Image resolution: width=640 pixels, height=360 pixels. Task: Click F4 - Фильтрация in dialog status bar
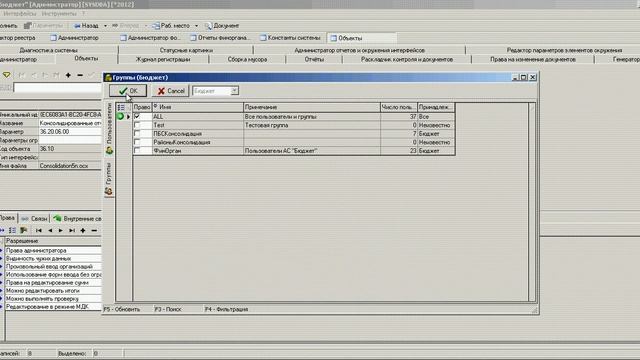[226, 309]
